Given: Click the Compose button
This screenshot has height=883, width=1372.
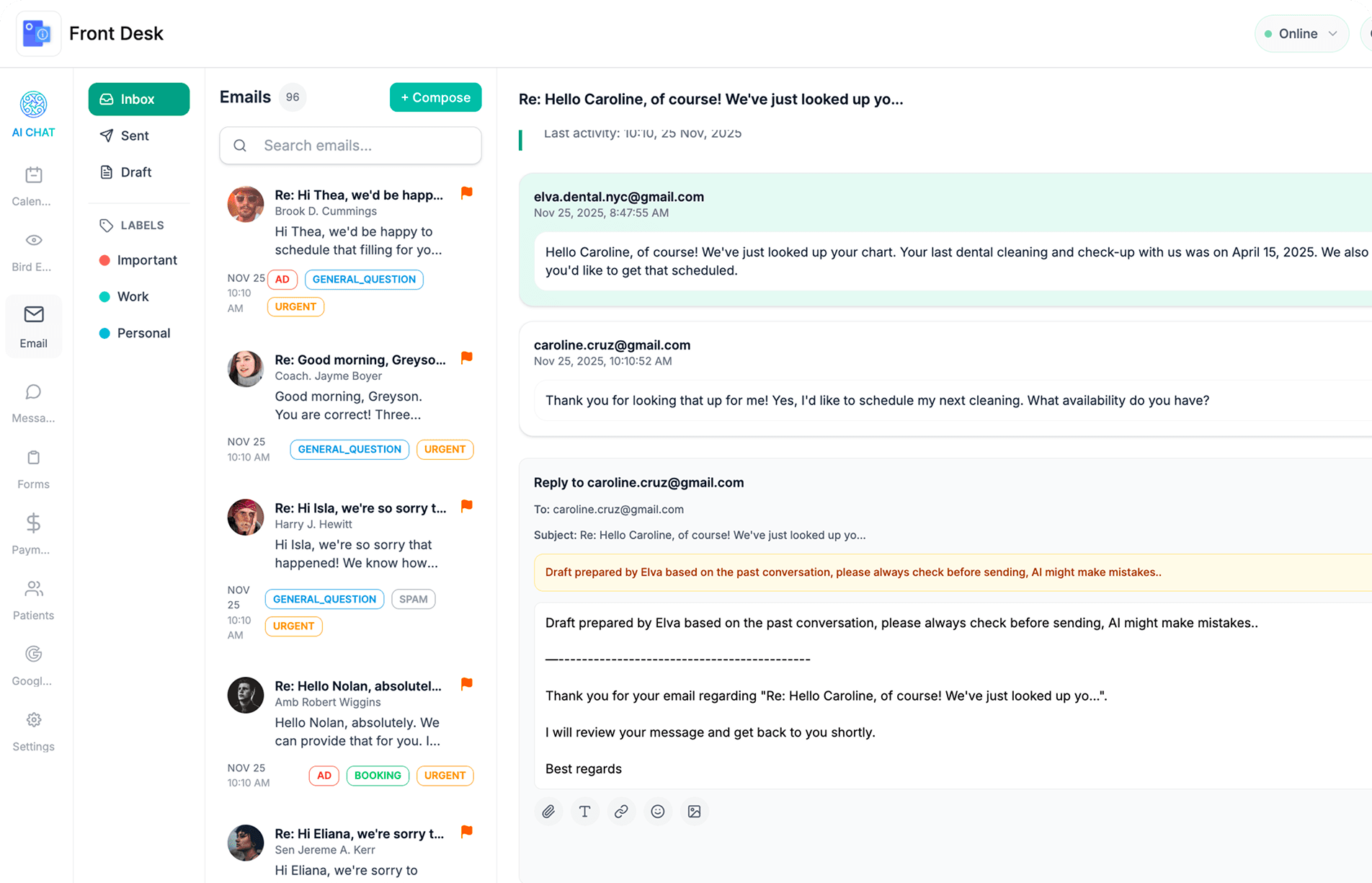Looking at the screenshot, I should (x=435, y=97).
